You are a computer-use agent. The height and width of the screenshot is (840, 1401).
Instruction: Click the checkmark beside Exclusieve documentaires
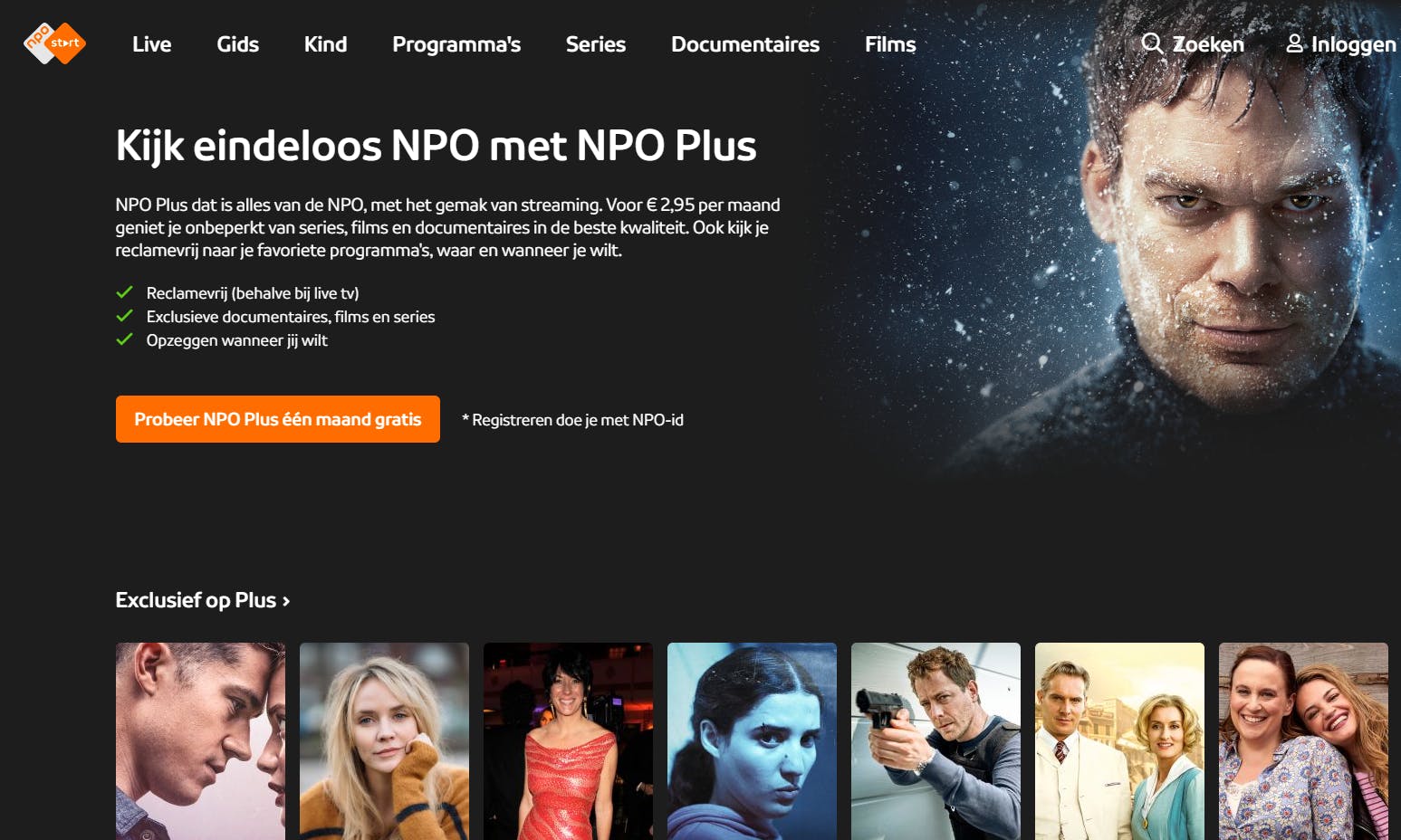click(x=125, y=316)
